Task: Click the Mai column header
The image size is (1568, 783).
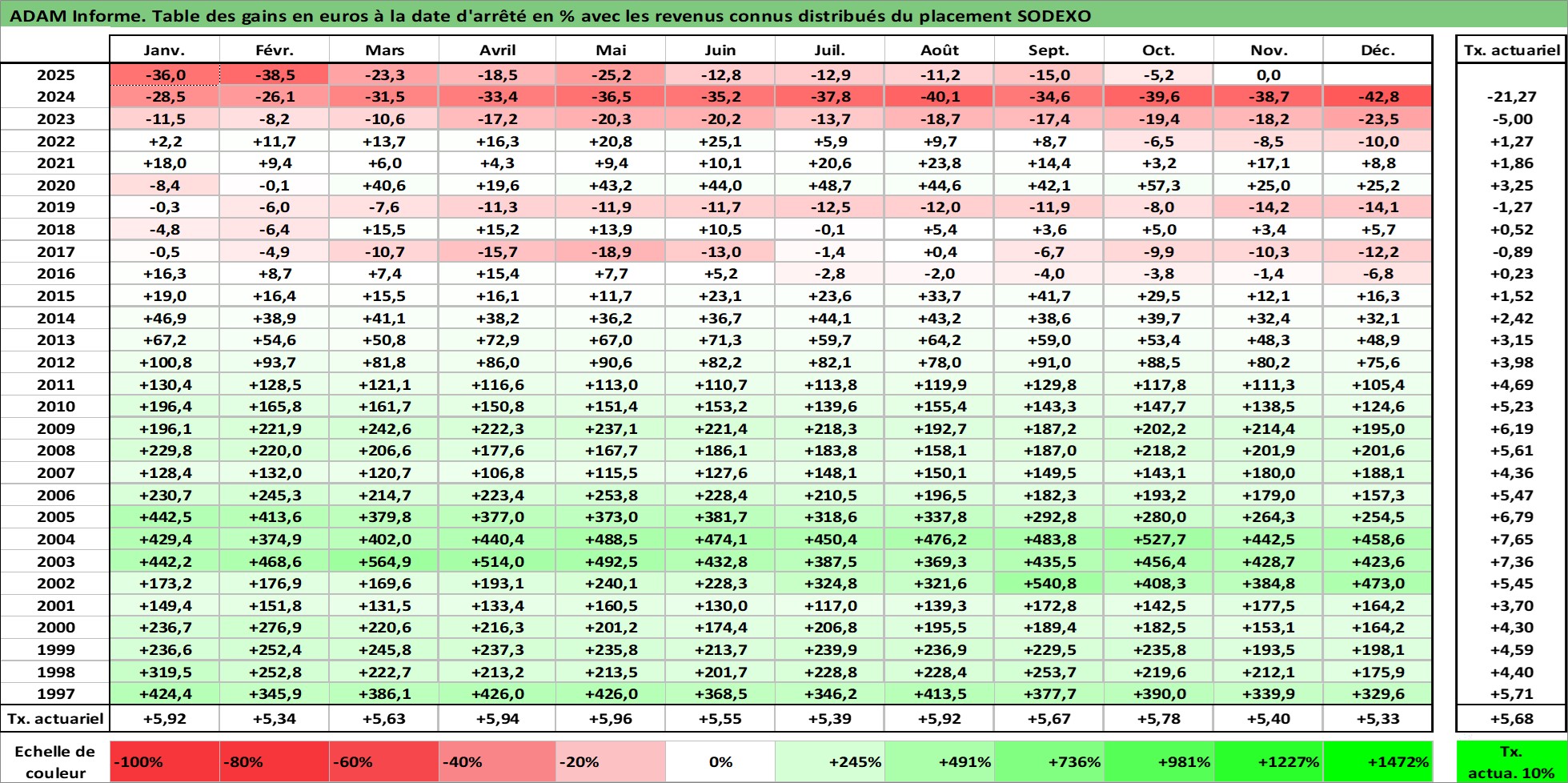Action: pos(611,50)
